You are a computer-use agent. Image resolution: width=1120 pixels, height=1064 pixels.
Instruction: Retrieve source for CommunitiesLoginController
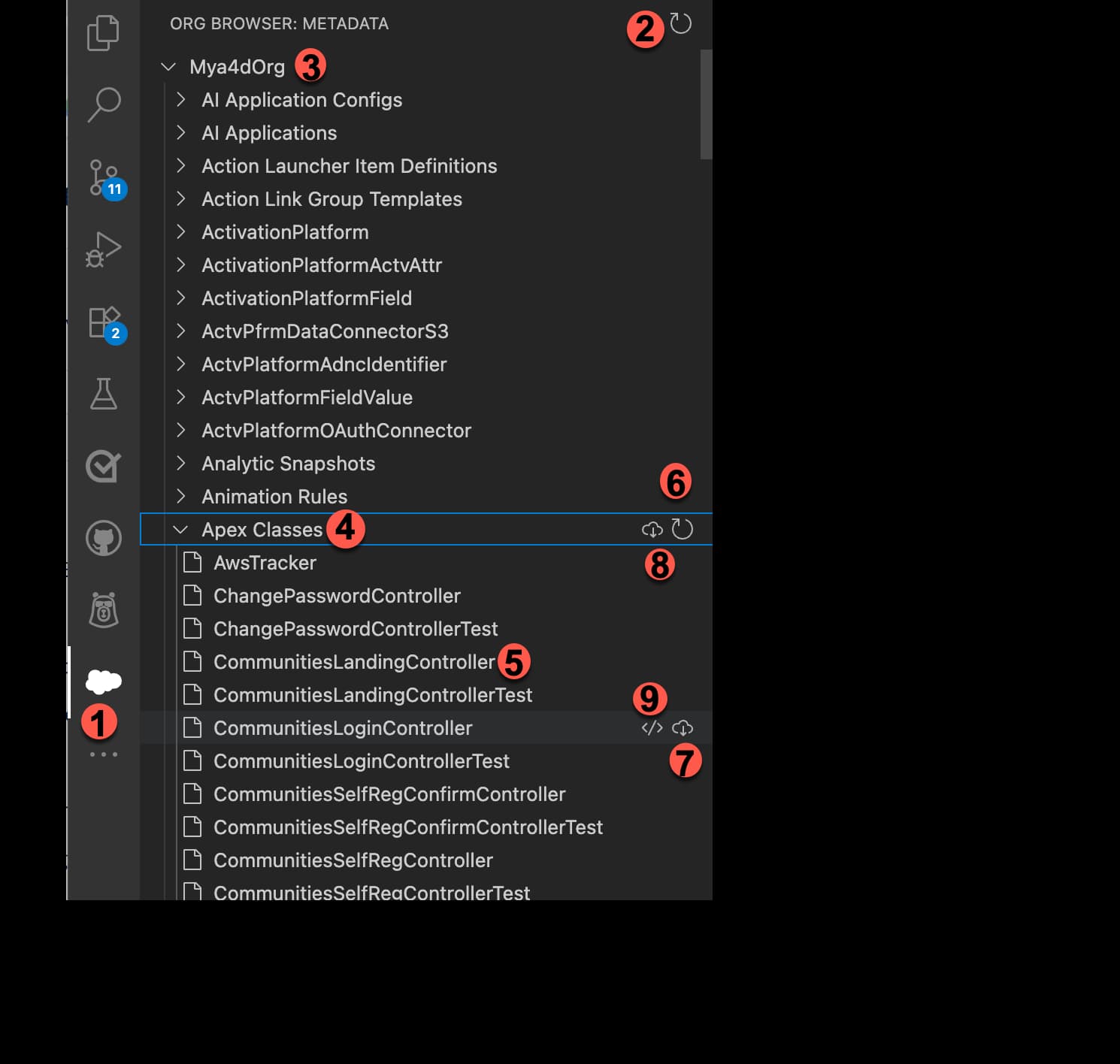tap(683, 727)
